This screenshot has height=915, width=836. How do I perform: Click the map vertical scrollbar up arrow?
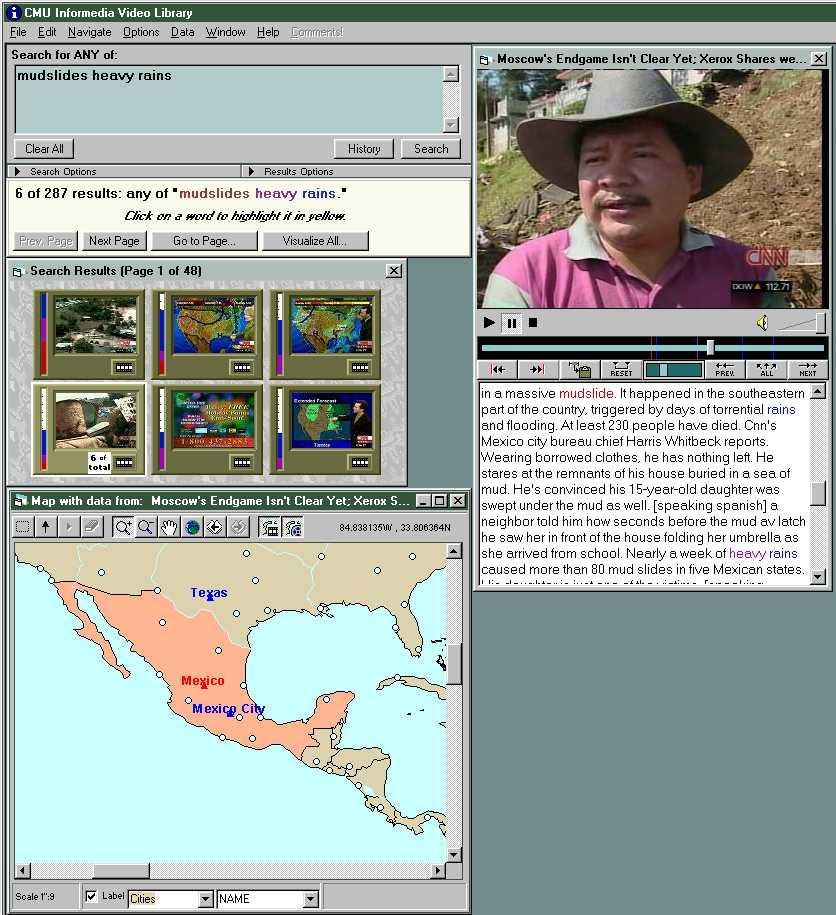(x=454, y=551)
